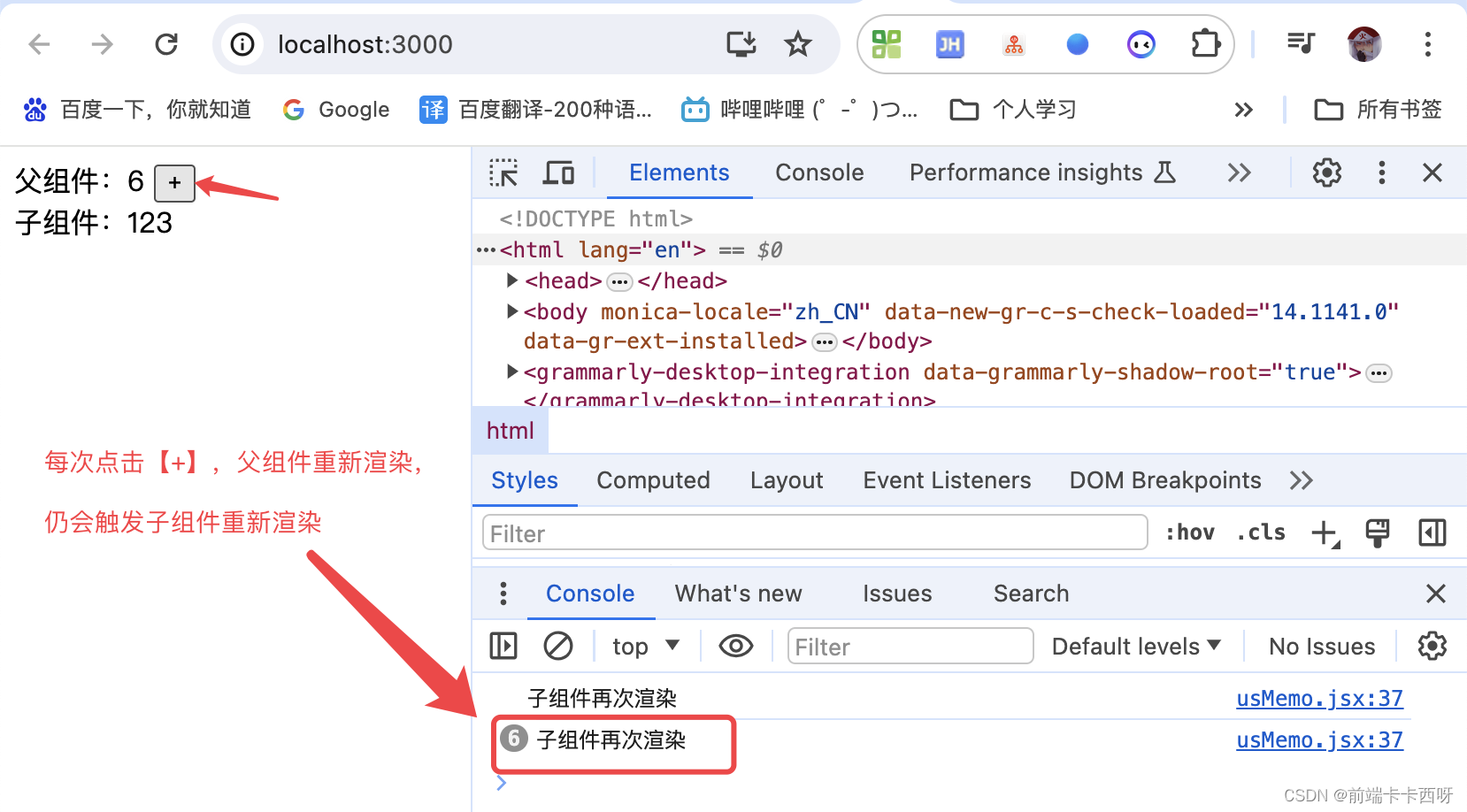
Task: Select the drawer Console tab
Action: [590, 594]
